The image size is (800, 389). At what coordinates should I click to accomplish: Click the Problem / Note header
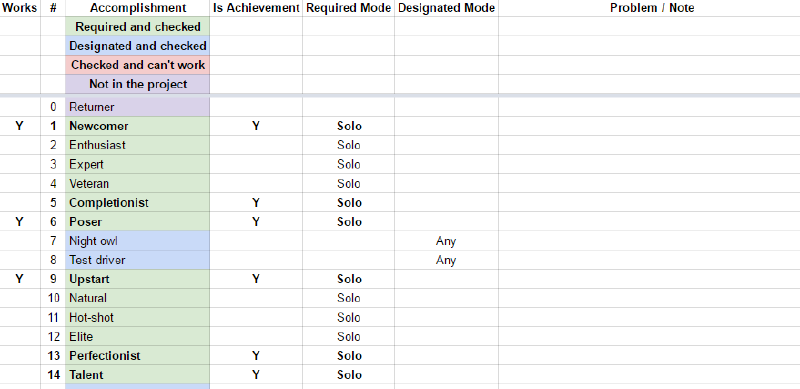click(649, 8)
